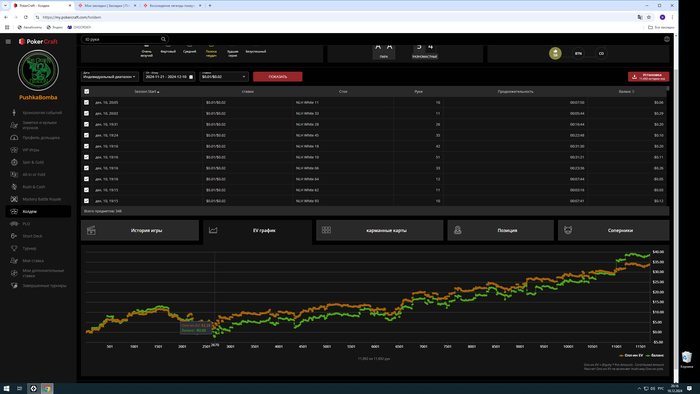The image size is (700, 394).
Task: Switch to История игры tab
Action: (140, 230)
